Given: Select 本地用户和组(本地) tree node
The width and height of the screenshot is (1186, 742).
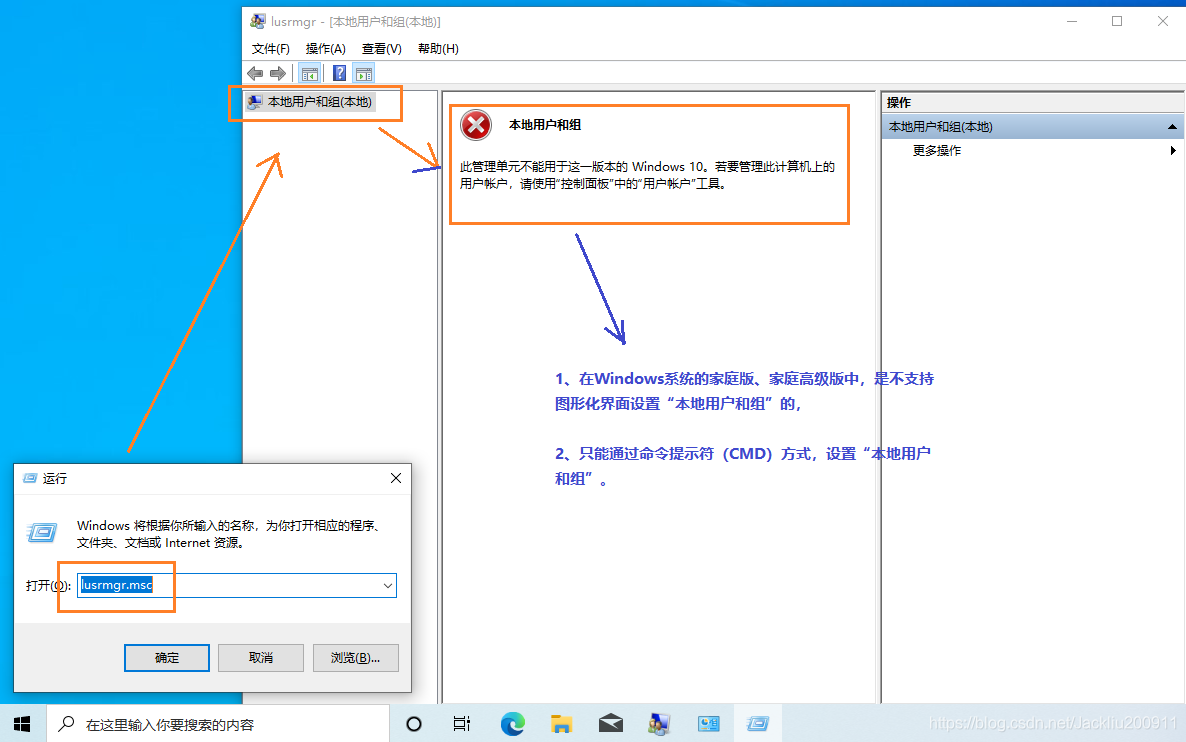Looking at the screenshot, I should pyautogui.click(x=309, y=101).
